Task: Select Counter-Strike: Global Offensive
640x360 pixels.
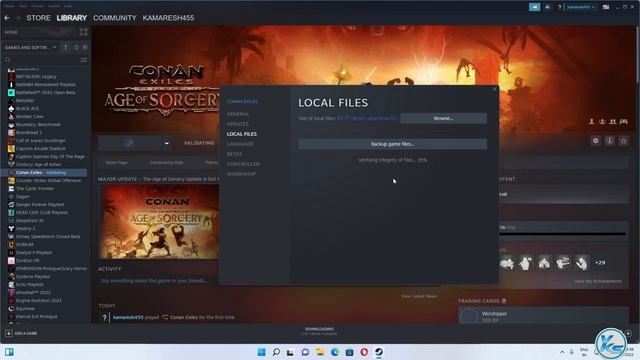Action: coord(48,180)
